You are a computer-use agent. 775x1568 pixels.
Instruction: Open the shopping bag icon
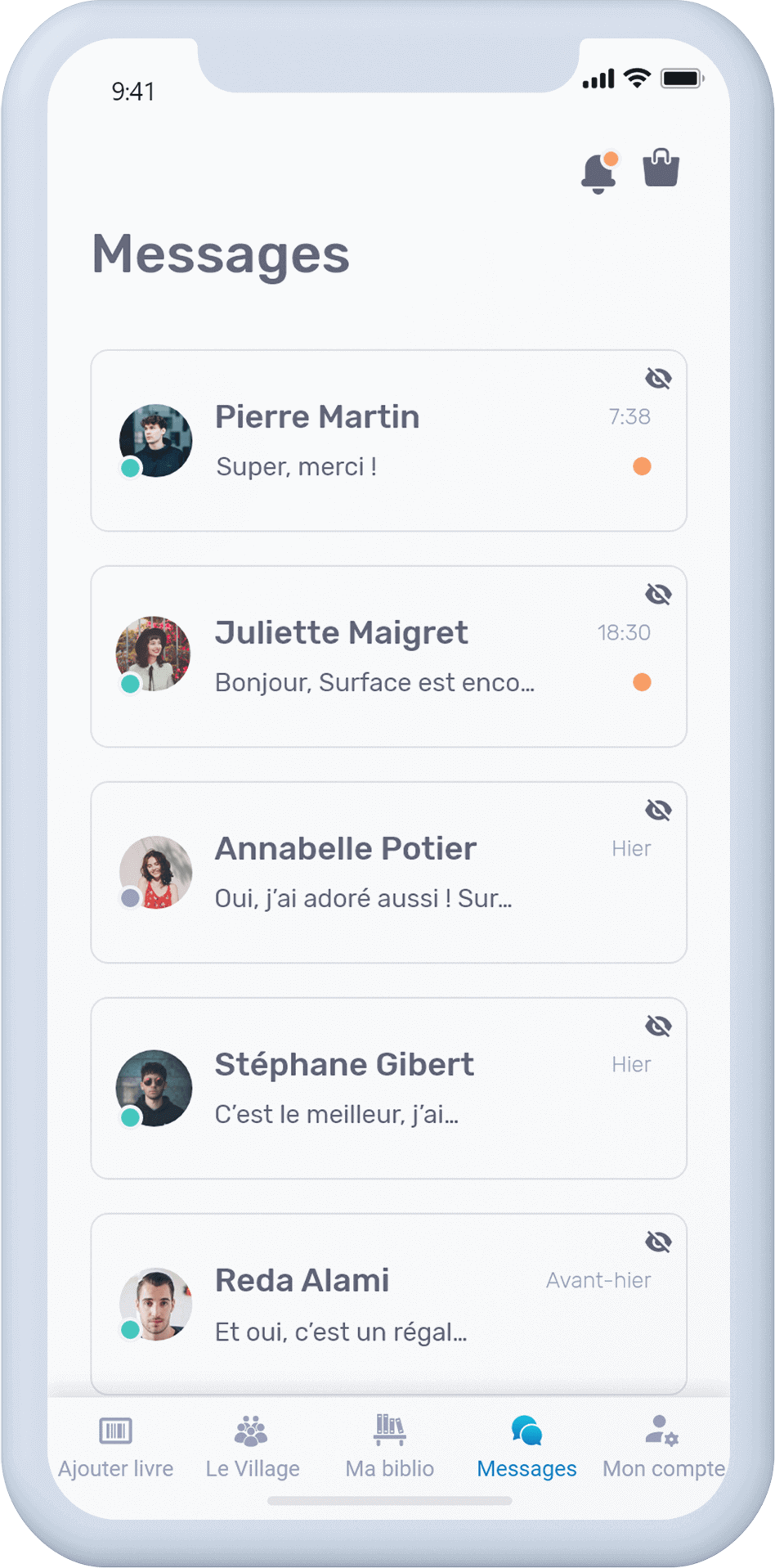click(x=661, y=168)
